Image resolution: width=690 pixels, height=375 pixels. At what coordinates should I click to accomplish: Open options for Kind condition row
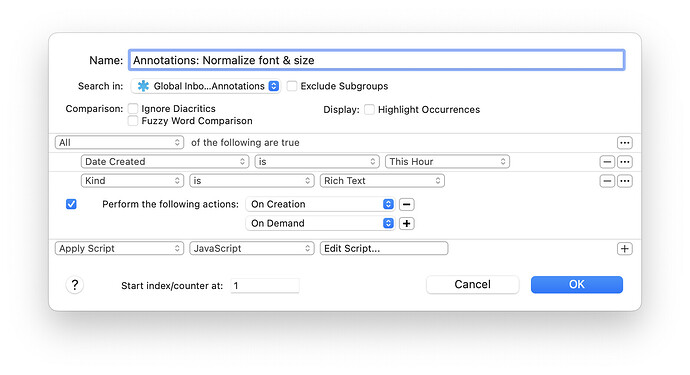point(625,181)
